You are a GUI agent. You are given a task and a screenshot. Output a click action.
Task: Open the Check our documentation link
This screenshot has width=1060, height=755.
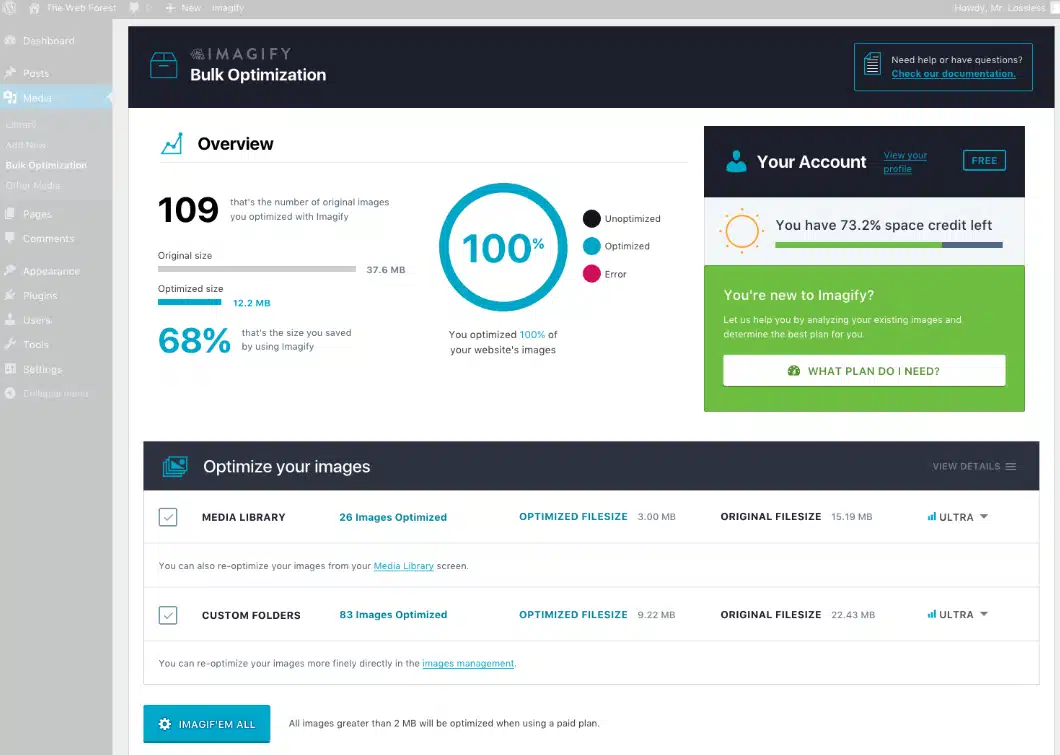pos(953,74)
